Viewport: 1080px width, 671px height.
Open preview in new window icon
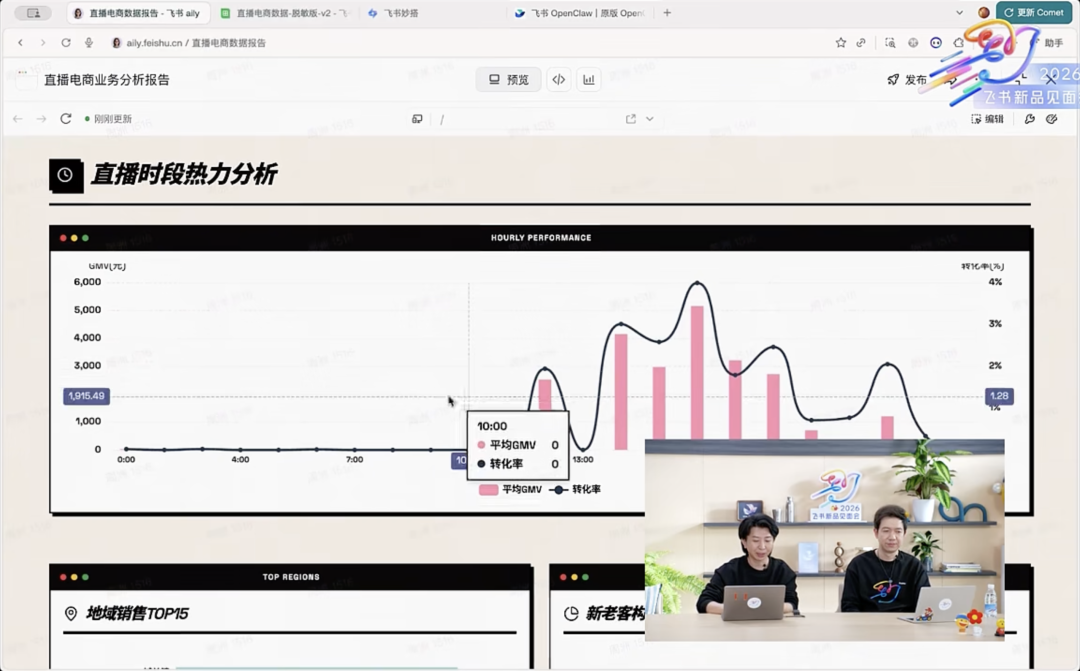[630, 119]
